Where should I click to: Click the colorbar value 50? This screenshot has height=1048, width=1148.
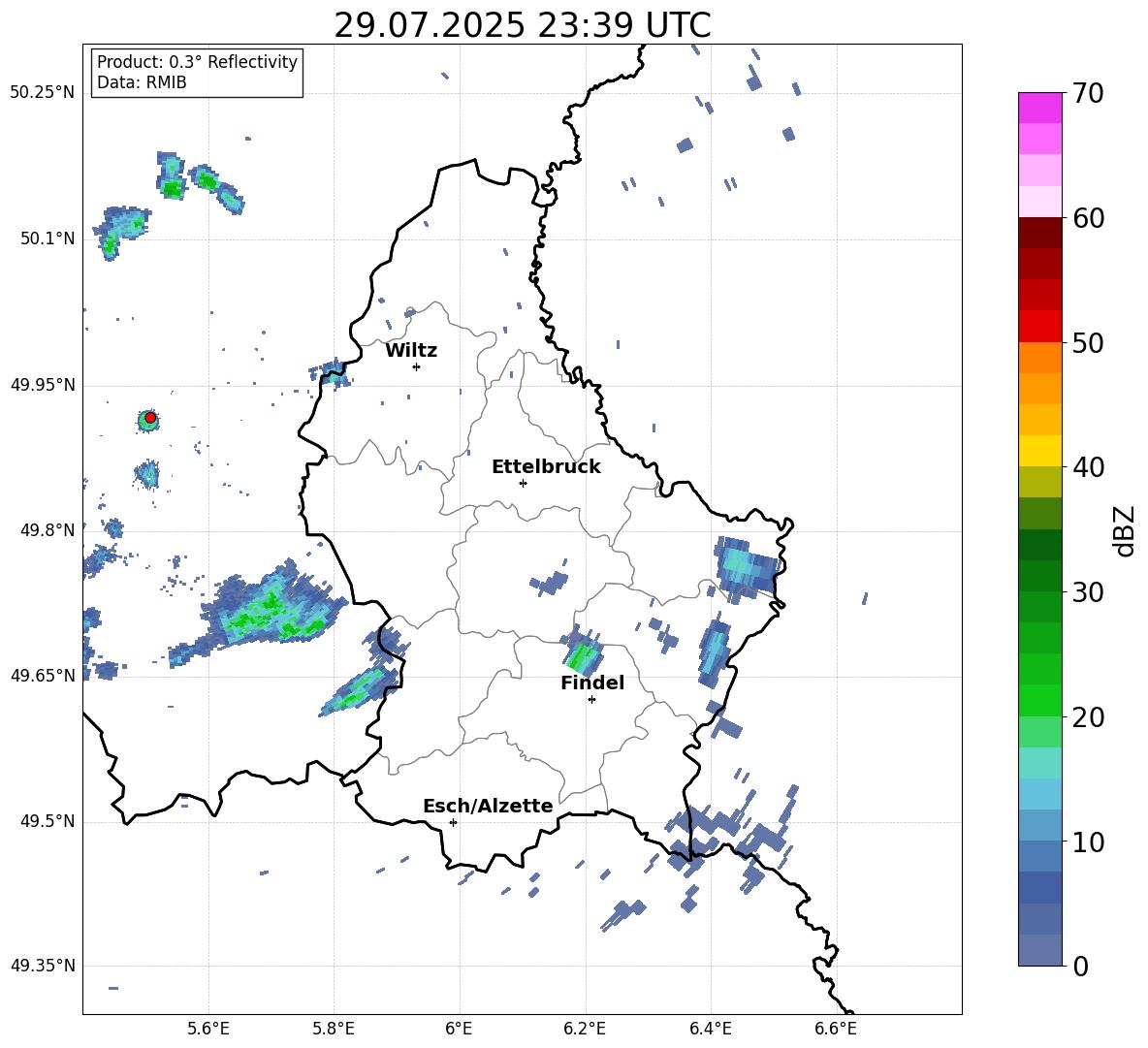coord(1088,342)
